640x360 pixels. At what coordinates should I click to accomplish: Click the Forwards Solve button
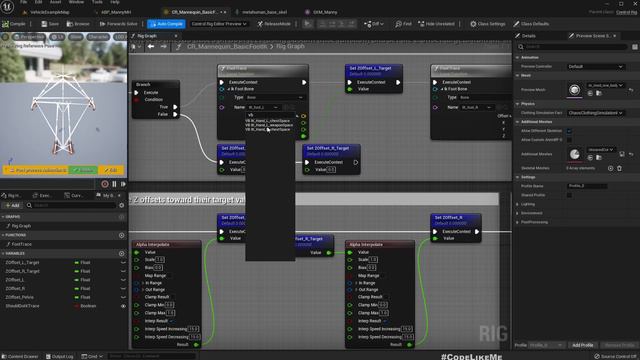coord(119,24)
